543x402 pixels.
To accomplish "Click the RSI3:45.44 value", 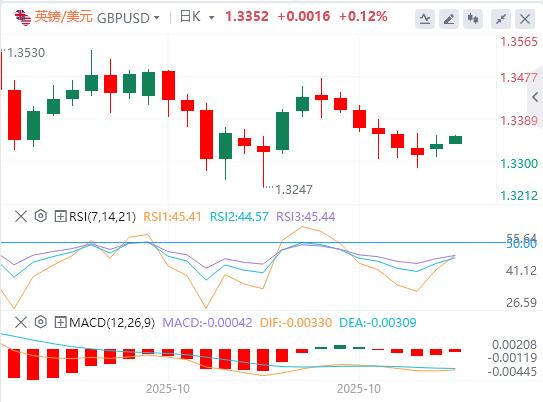I will tap(305, 217).
